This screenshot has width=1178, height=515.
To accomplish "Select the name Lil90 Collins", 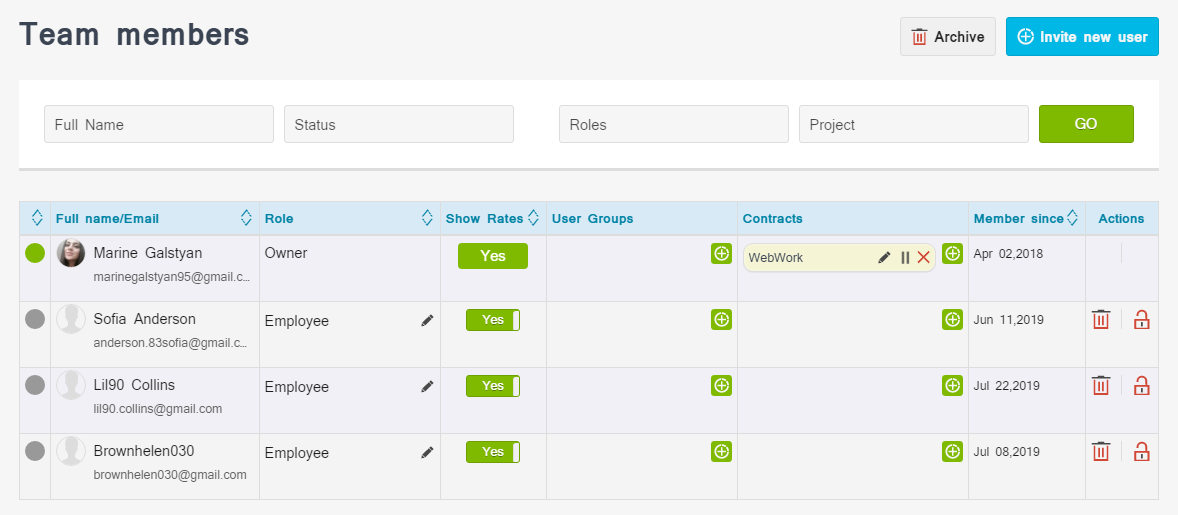I will click(134, 385).
